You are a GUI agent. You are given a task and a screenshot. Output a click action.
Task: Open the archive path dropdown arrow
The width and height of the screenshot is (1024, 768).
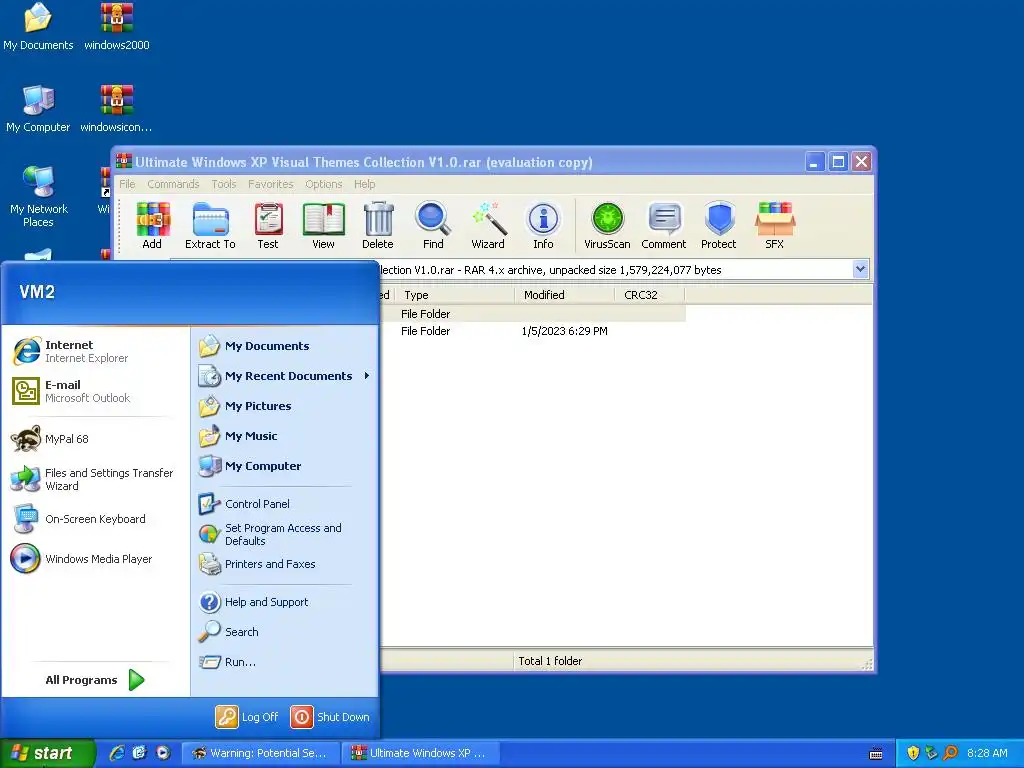coord(860,269)
